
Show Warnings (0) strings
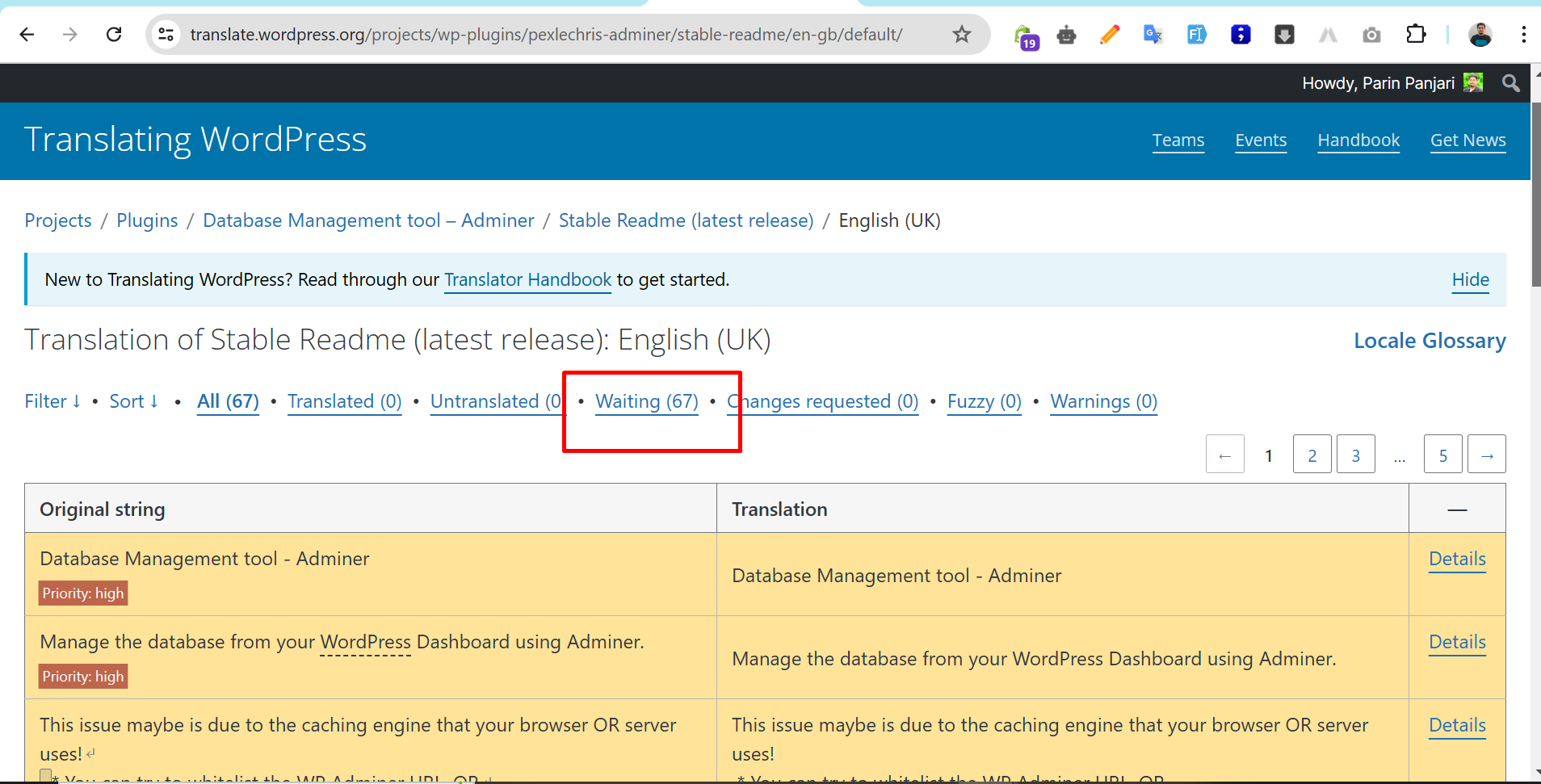pyautogui.click(x=1104, y=401)
